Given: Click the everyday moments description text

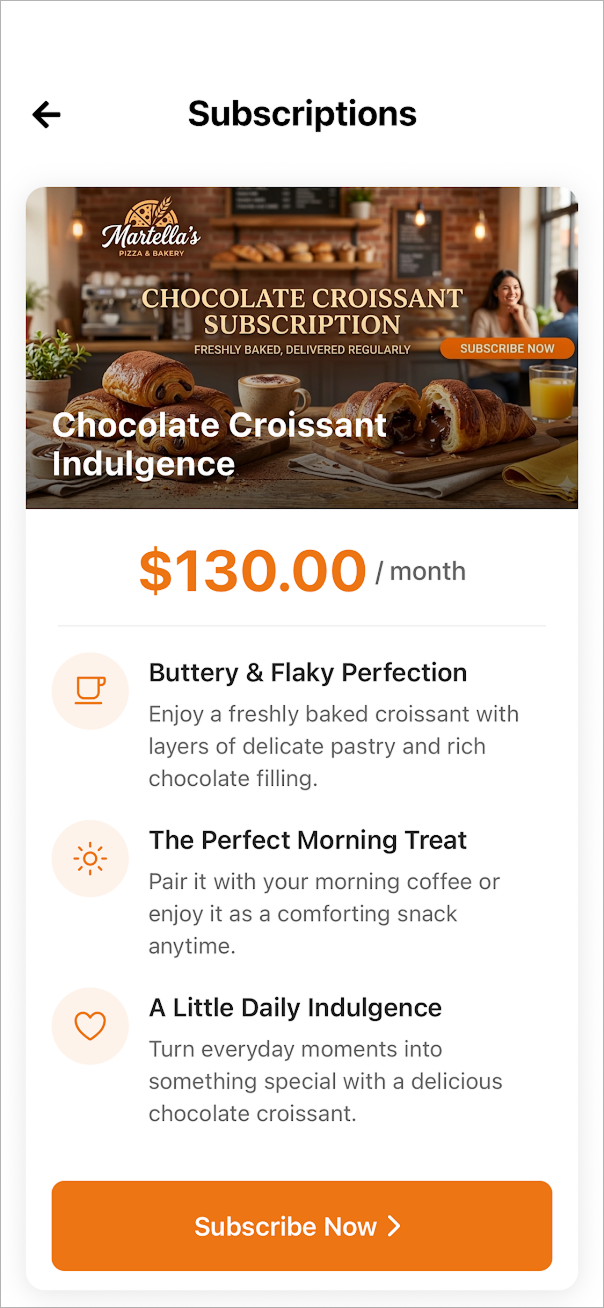Looking at the screenshot, I should (326, 1081).
